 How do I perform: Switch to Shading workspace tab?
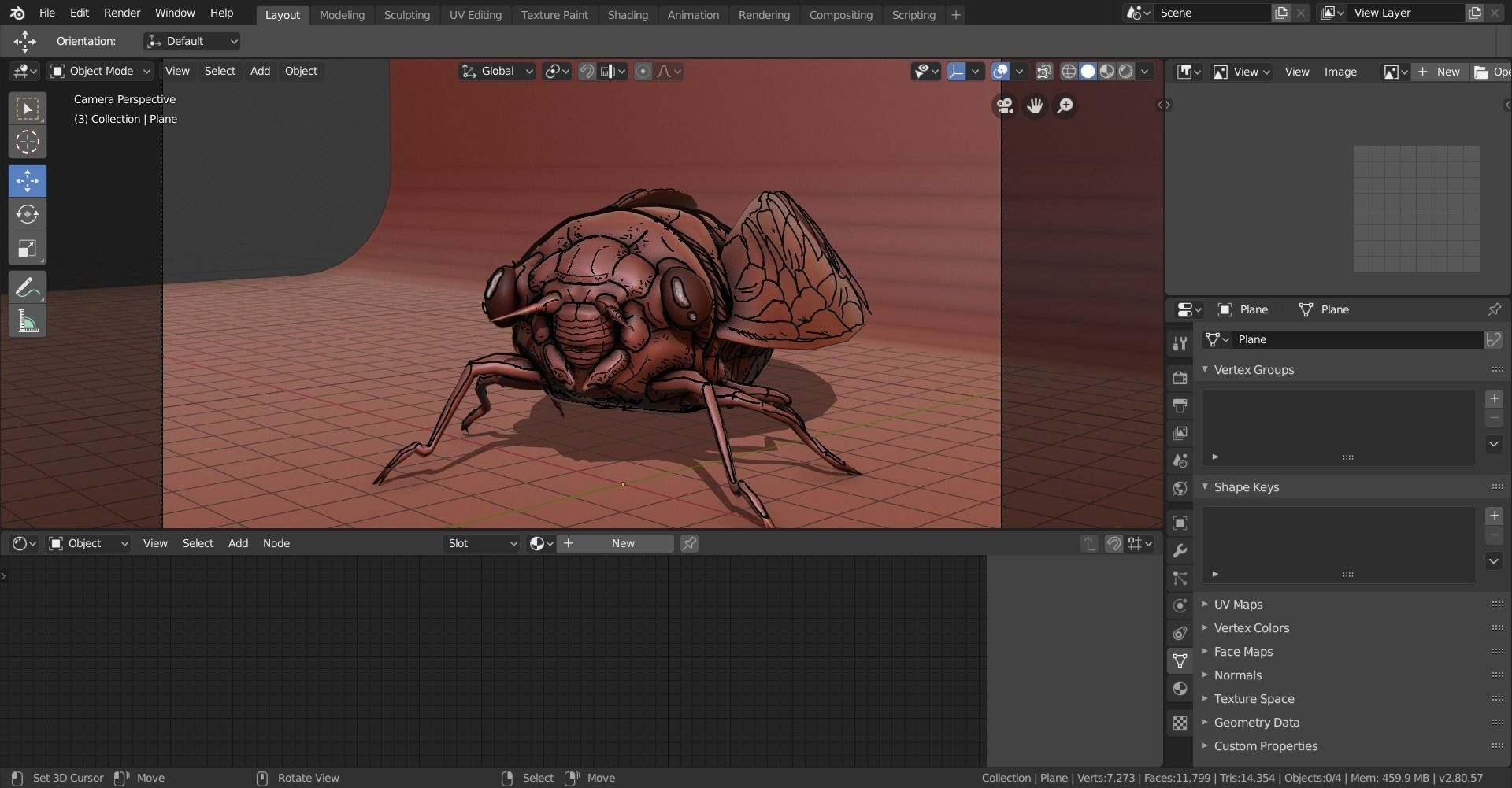628,15
